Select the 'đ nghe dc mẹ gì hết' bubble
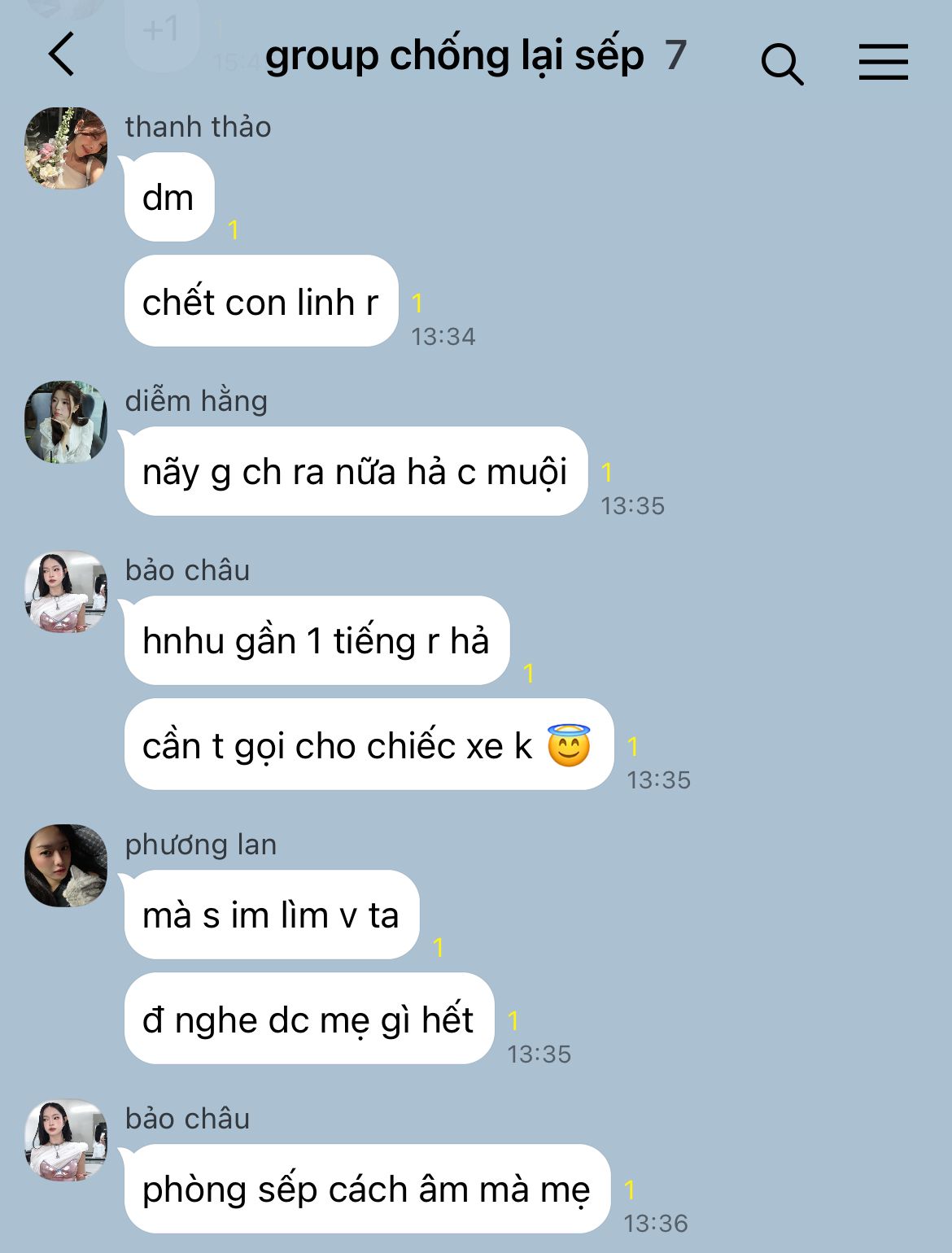 pos(309,1019)
